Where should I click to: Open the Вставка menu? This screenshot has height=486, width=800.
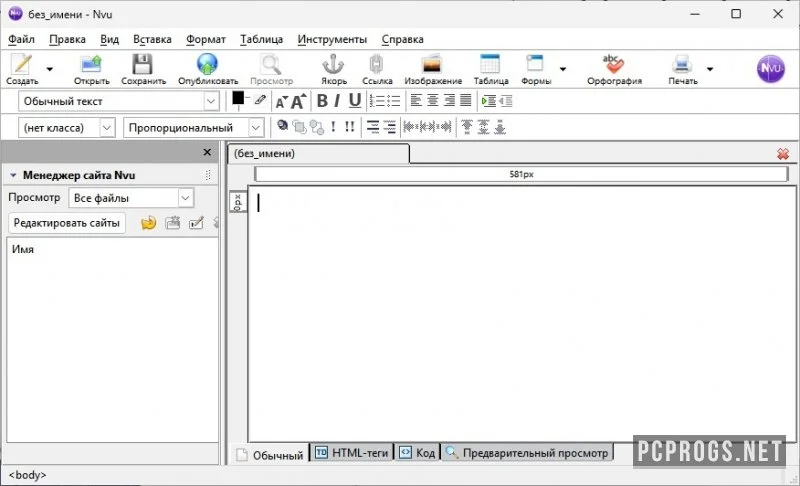tap(152, 39)
